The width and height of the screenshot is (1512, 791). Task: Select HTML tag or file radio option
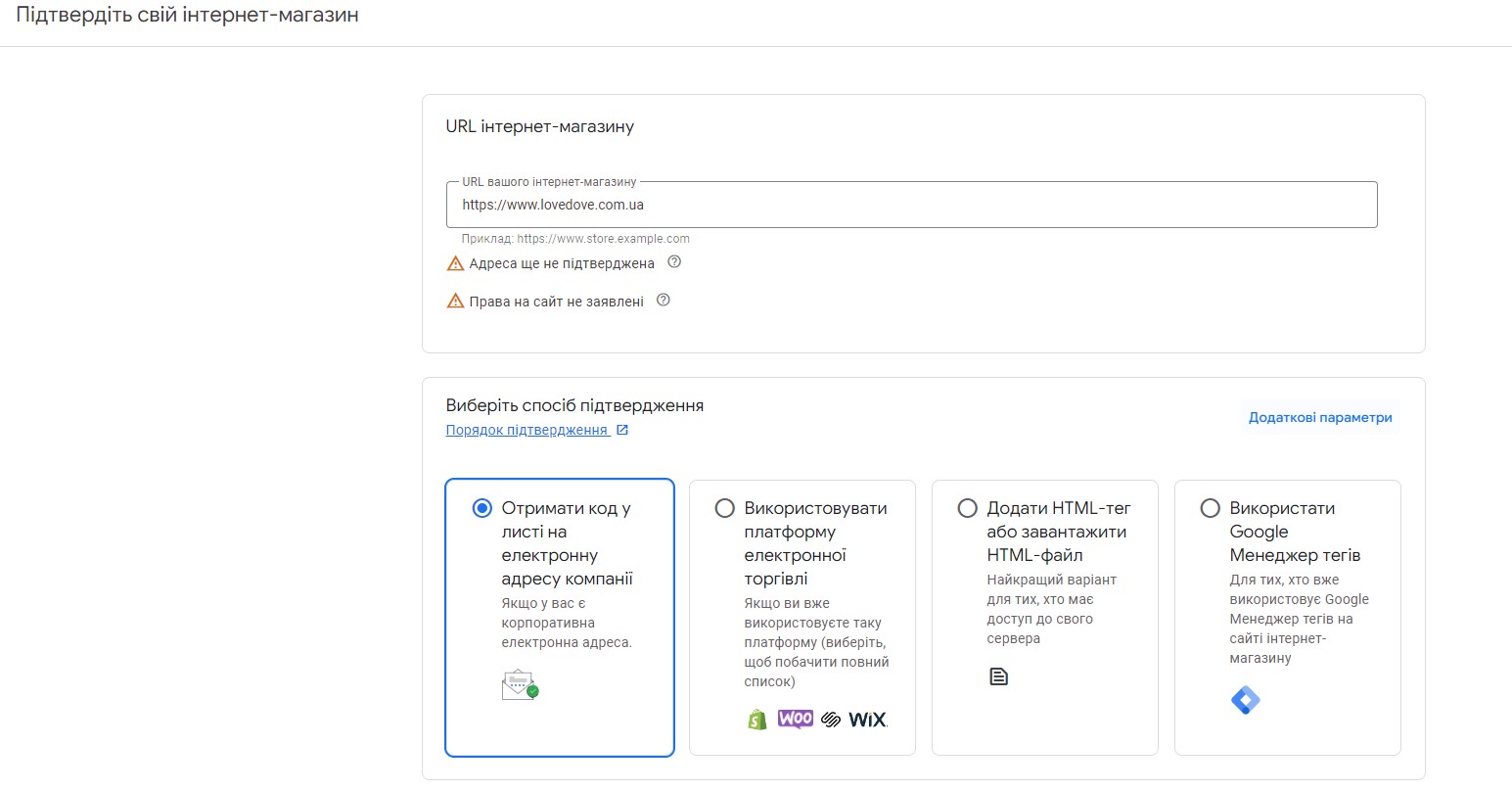point(967,508)
